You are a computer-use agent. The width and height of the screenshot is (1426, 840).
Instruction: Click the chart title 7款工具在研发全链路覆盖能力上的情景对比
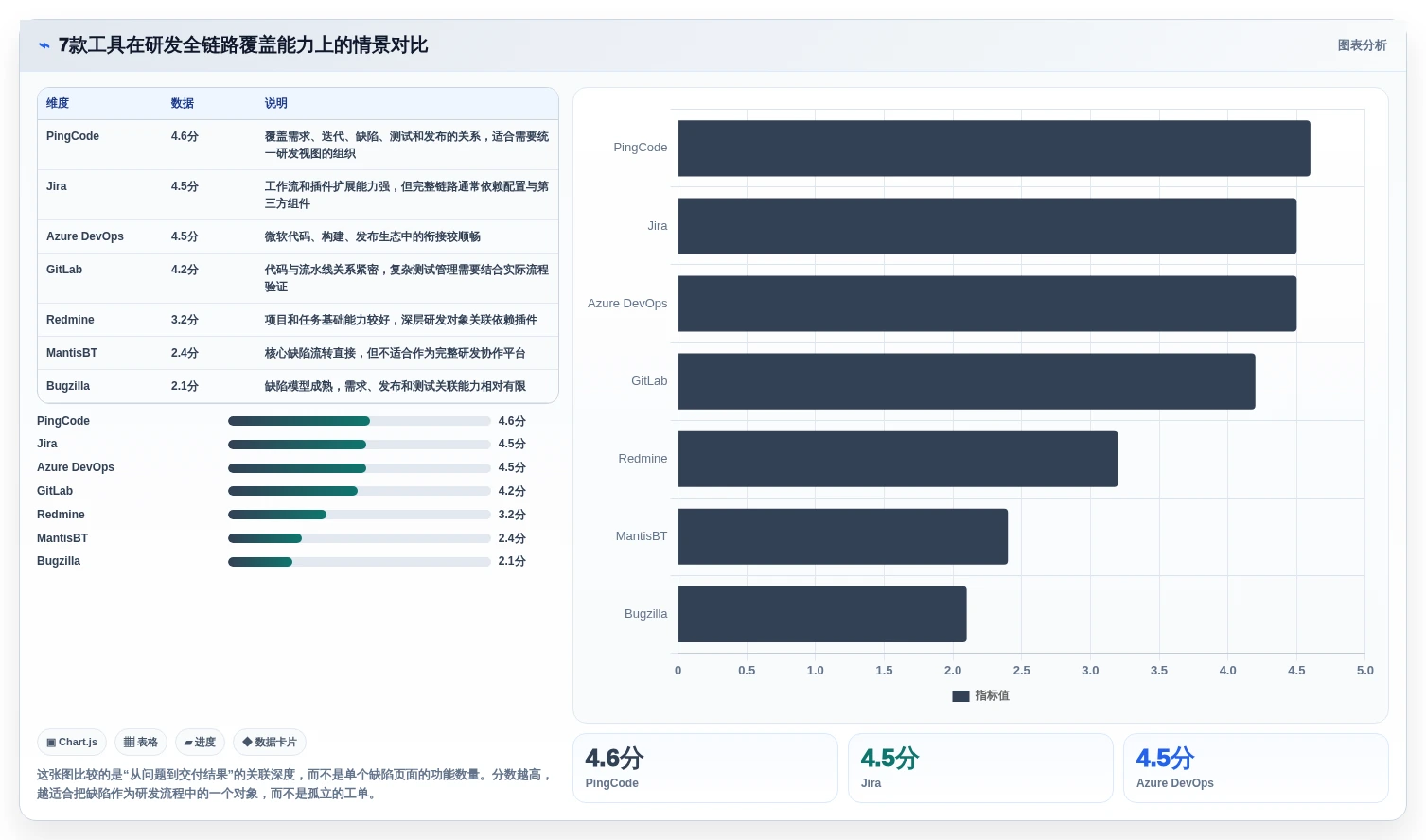pos(243,45)
